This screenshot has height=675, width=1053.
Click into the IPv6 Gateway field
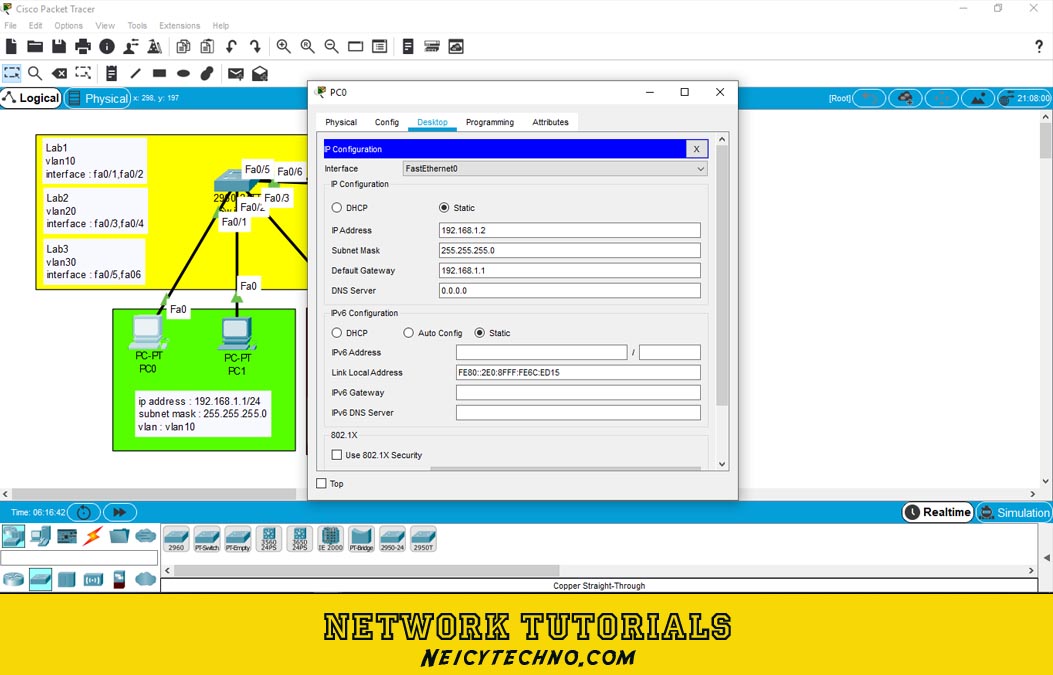(578, 393)
